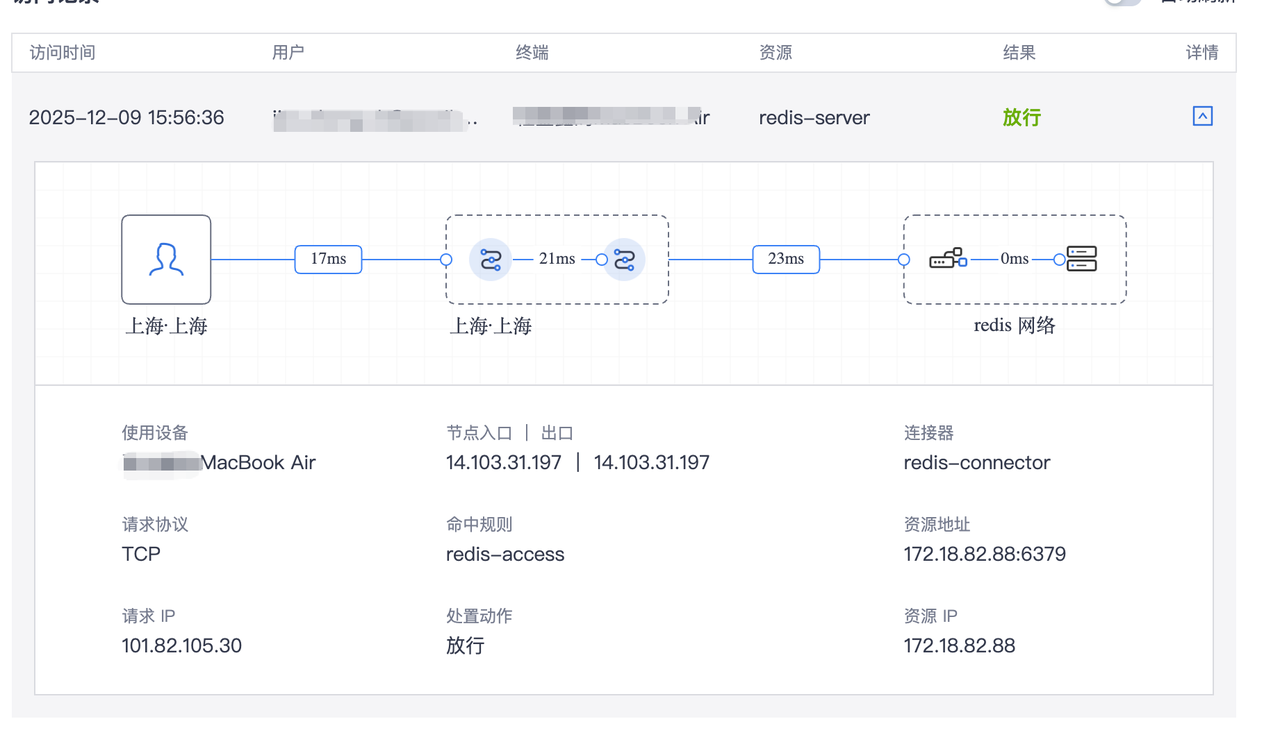Click the 放行 result status text
Screen dimensions: 1280x744
(1021, 118)
